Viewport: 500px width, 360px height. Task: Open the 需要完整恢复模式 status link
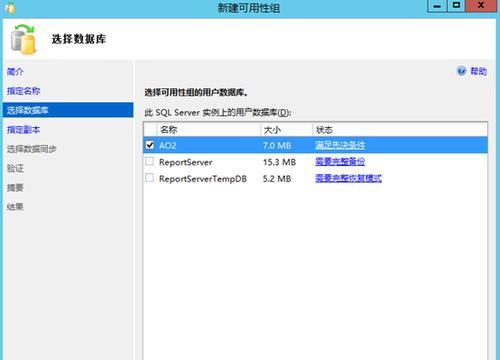point(348,178)
